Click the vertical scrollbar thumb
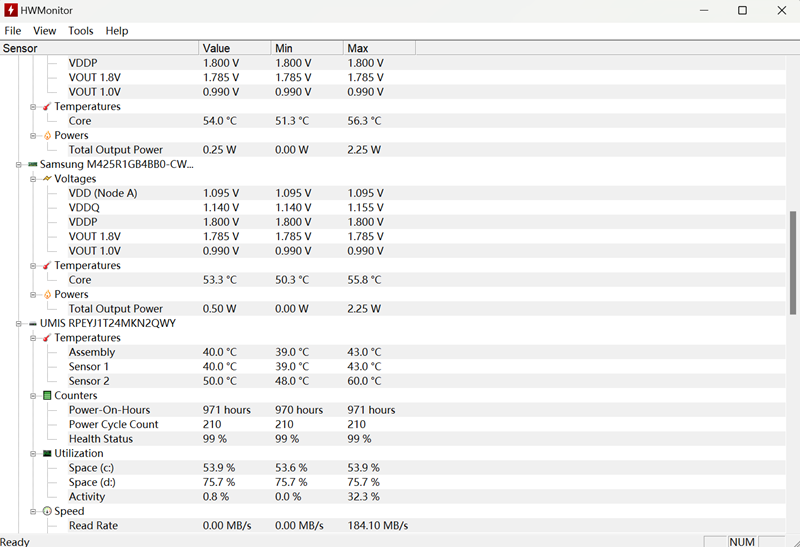The image size is (800, 547). 793,262
